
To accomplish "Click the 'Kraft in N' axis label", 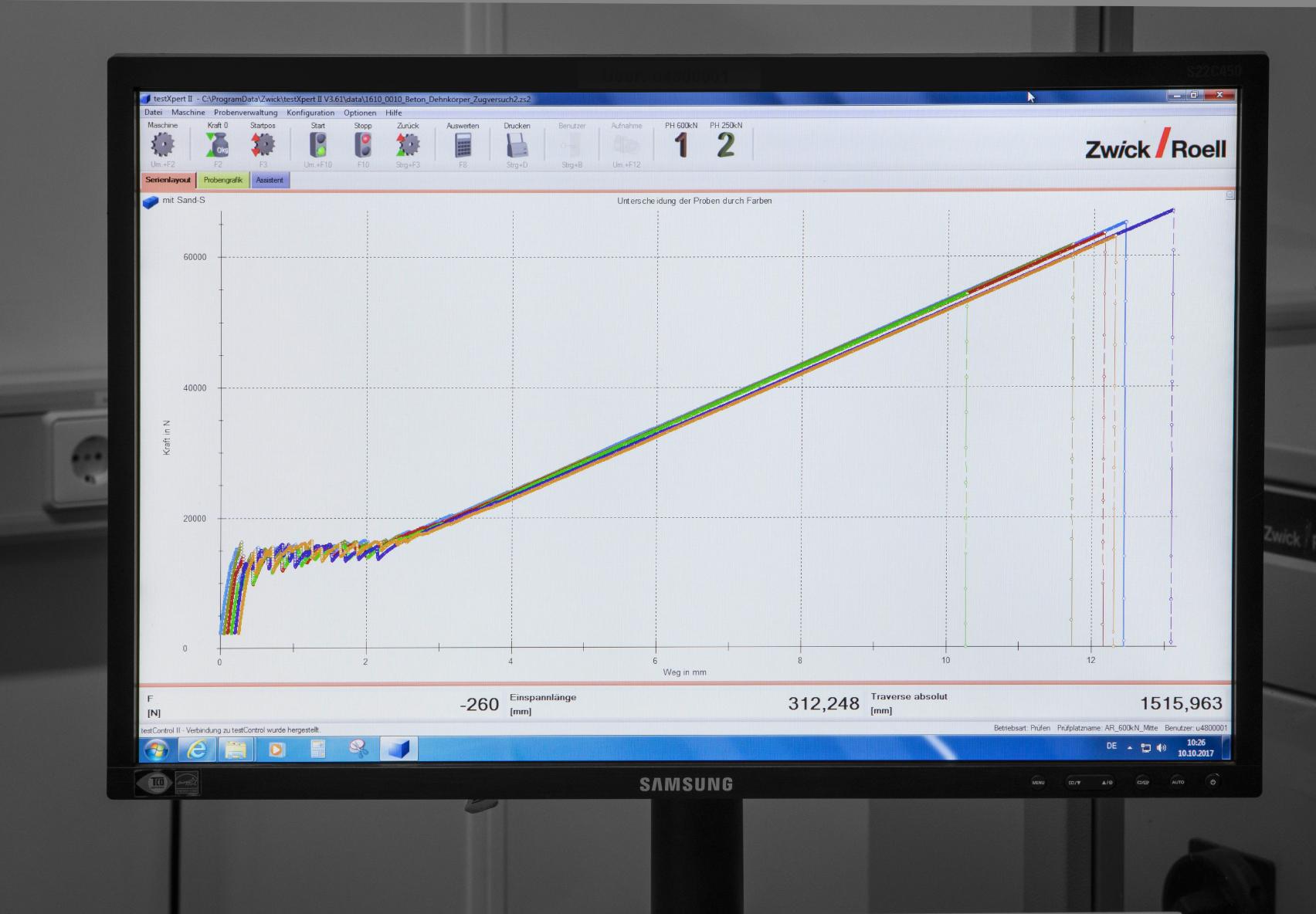I will pos(167,437).
